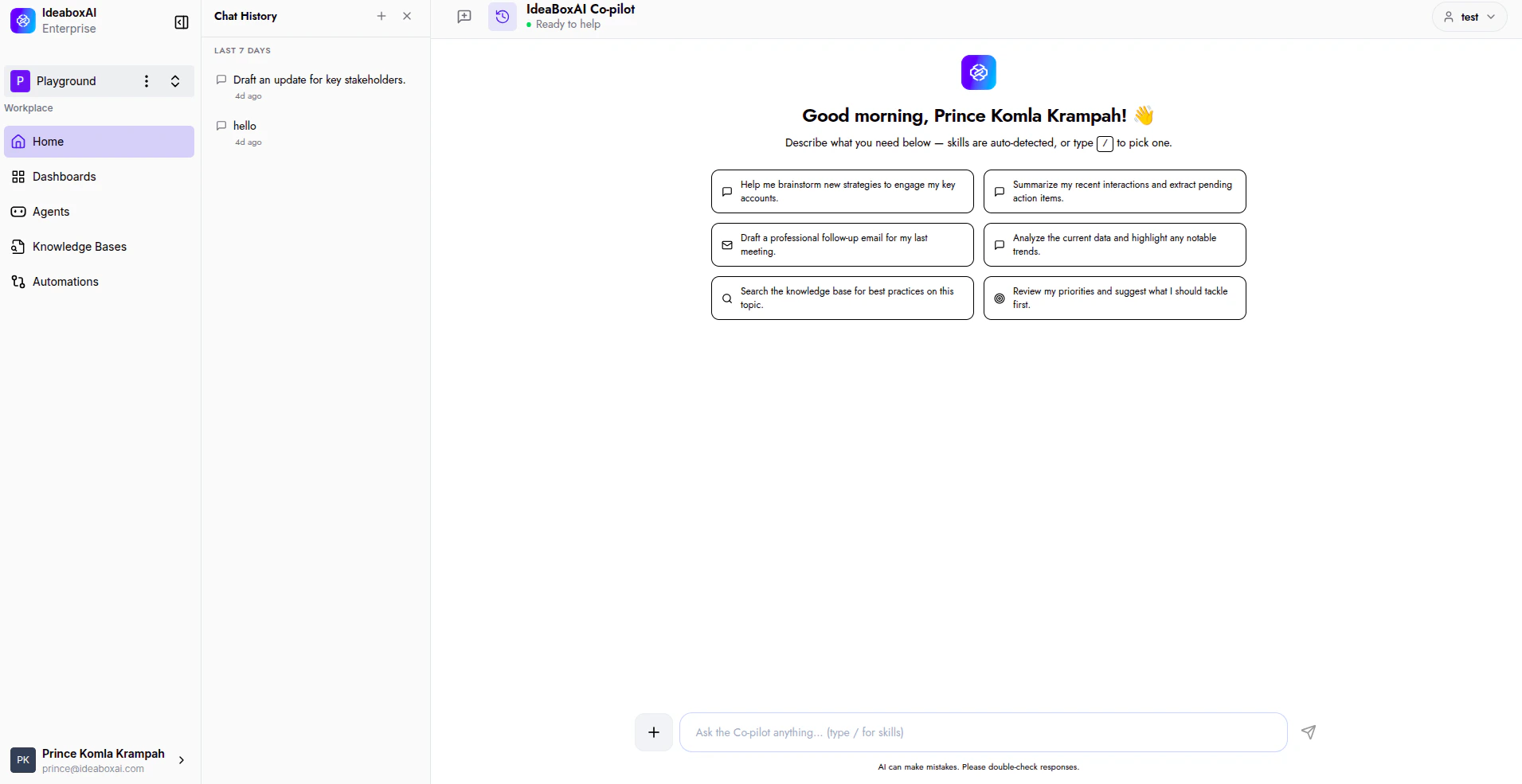Click the IdeaboxAI logo in sidebar header

pyautogui.click(x=23, y=21)
